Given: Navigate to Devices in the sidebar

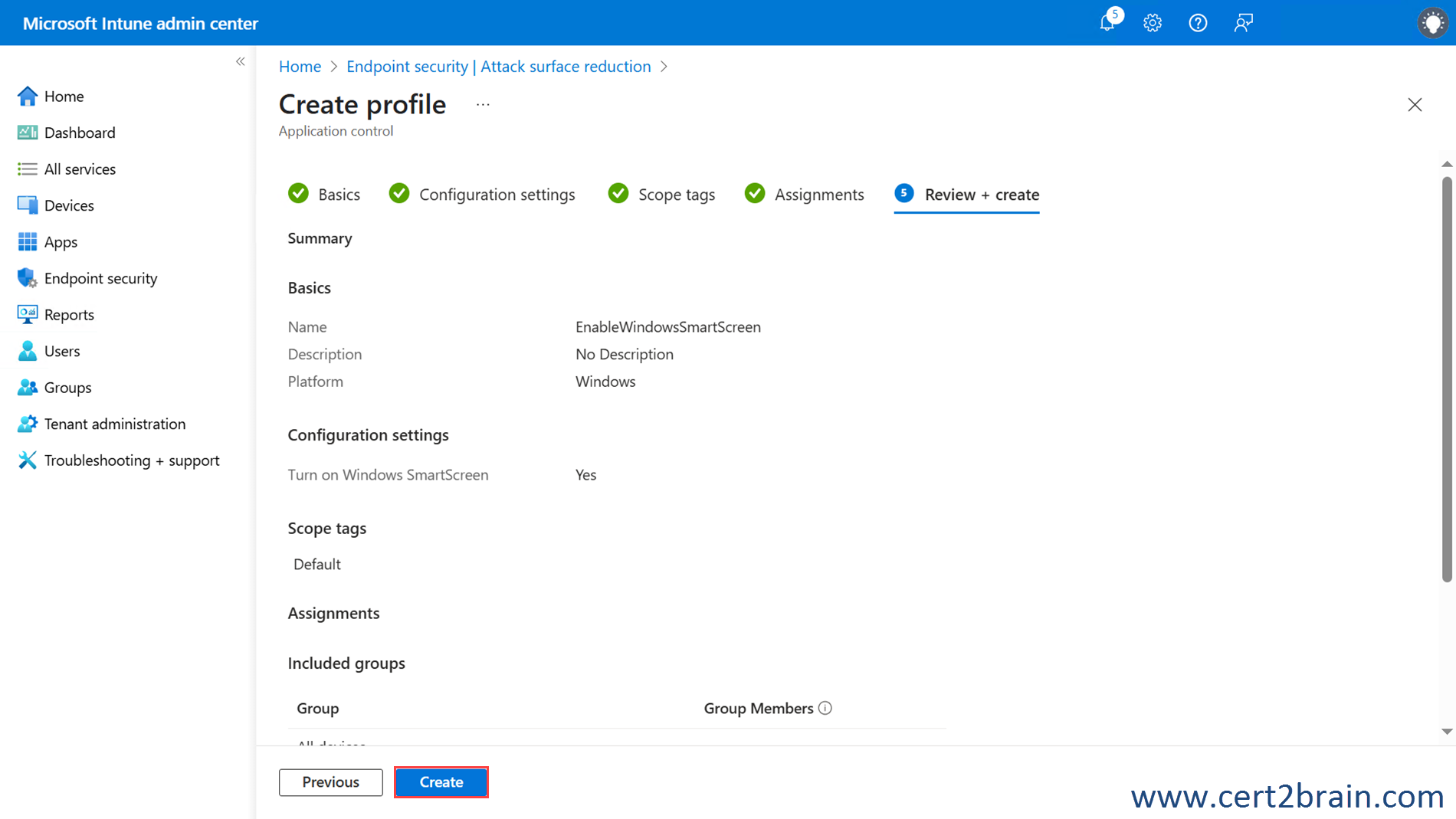Looking at the screenshot, I should coord(69,205).
